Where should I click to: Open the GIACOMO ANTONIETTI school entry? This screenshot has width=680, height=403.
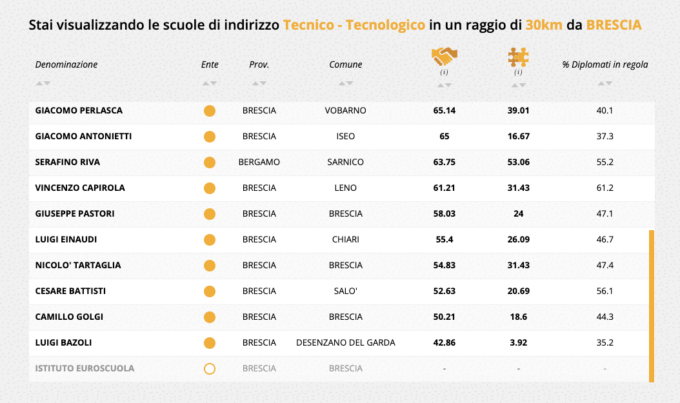pos(84,136)
